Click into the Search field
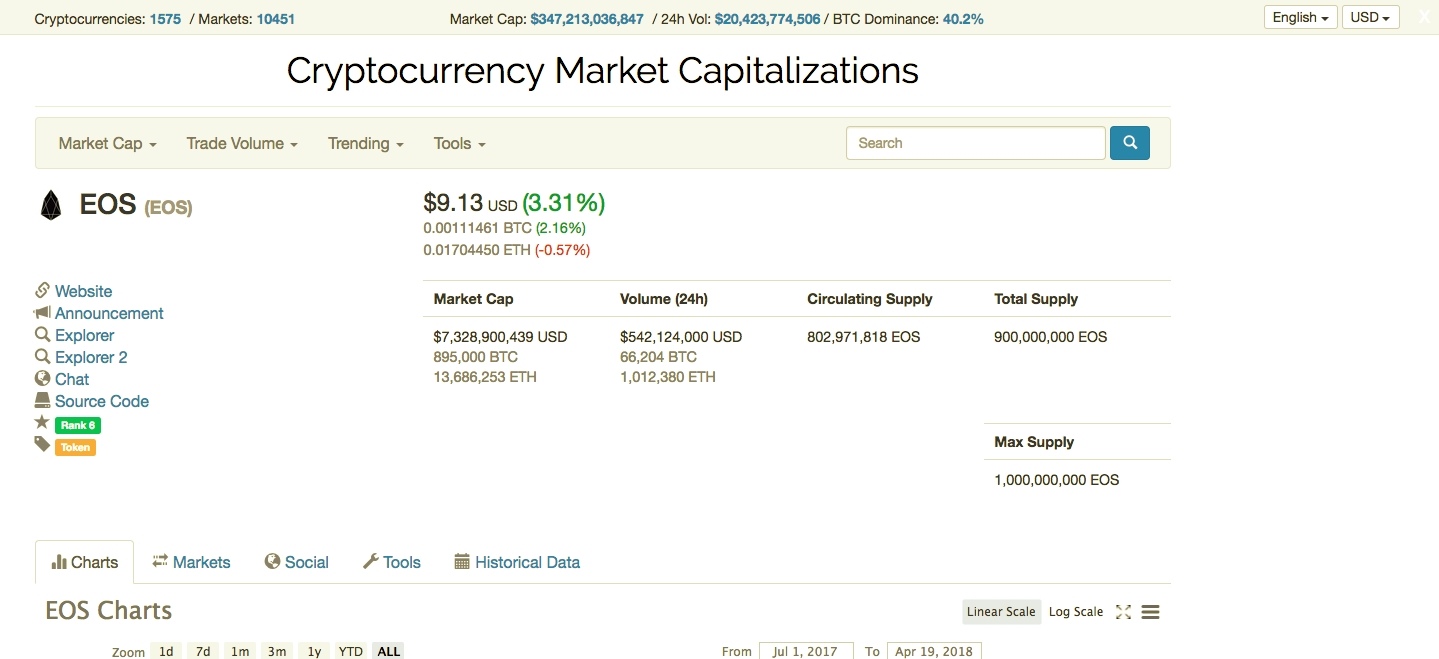 click(x=976, y=143)
